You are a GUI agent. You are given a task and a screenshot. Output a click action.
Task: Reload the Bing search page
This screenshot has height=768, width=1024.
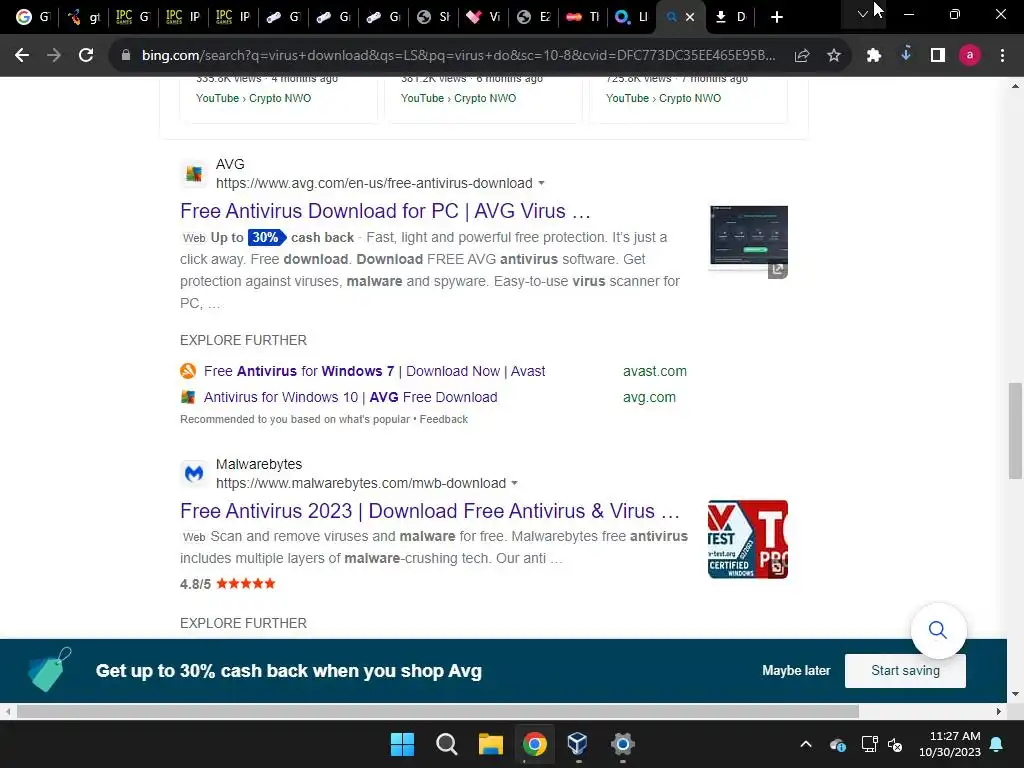point(86,56)
